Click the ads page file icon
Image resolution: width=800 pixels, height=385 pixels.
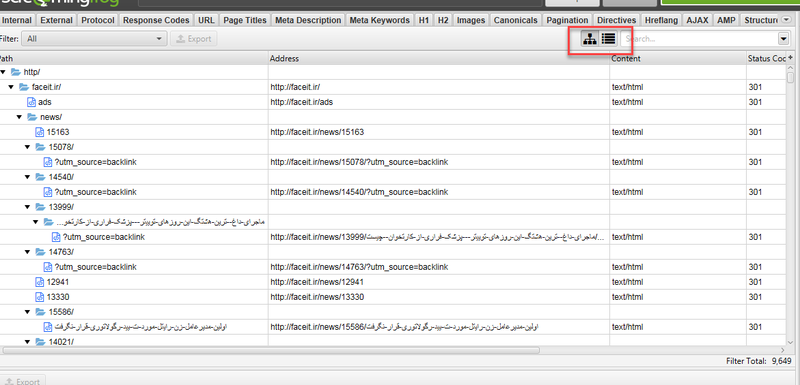(x=31, y=102)
